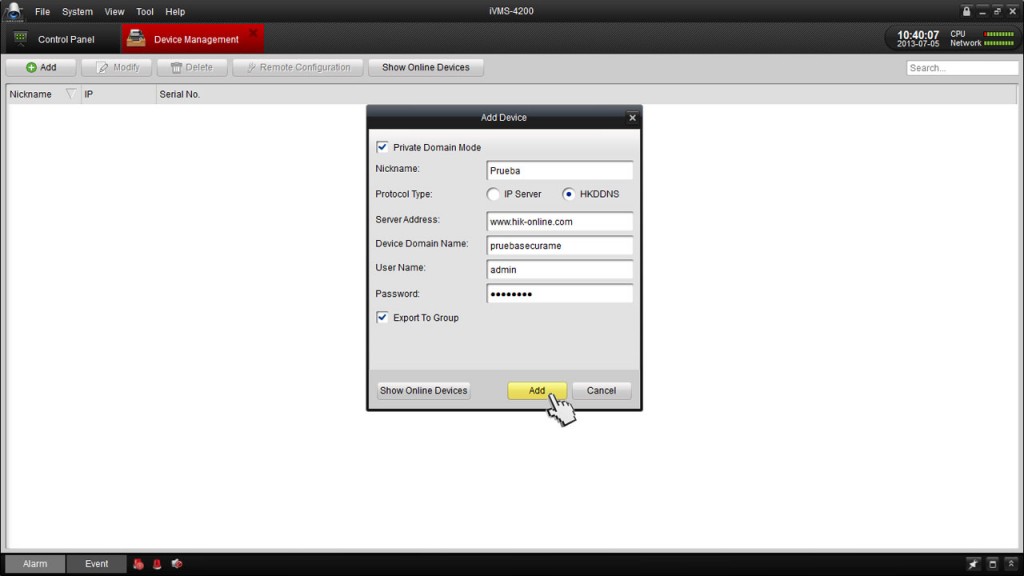Click Show Online Devices in the toolbar
Viewport: 1024px width, 576px height.
pyautogui.click(x=426, y=67)
